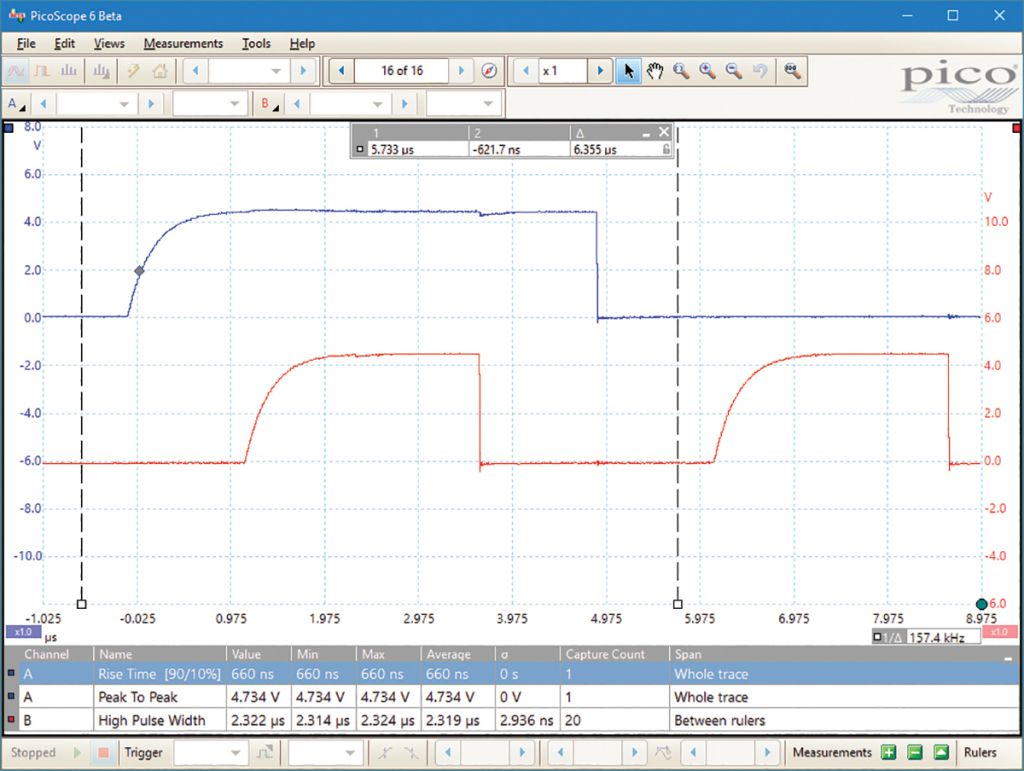Select the High Pulse Width measurement row
Screen dimensions: 1024x771
tap(512, 720)
